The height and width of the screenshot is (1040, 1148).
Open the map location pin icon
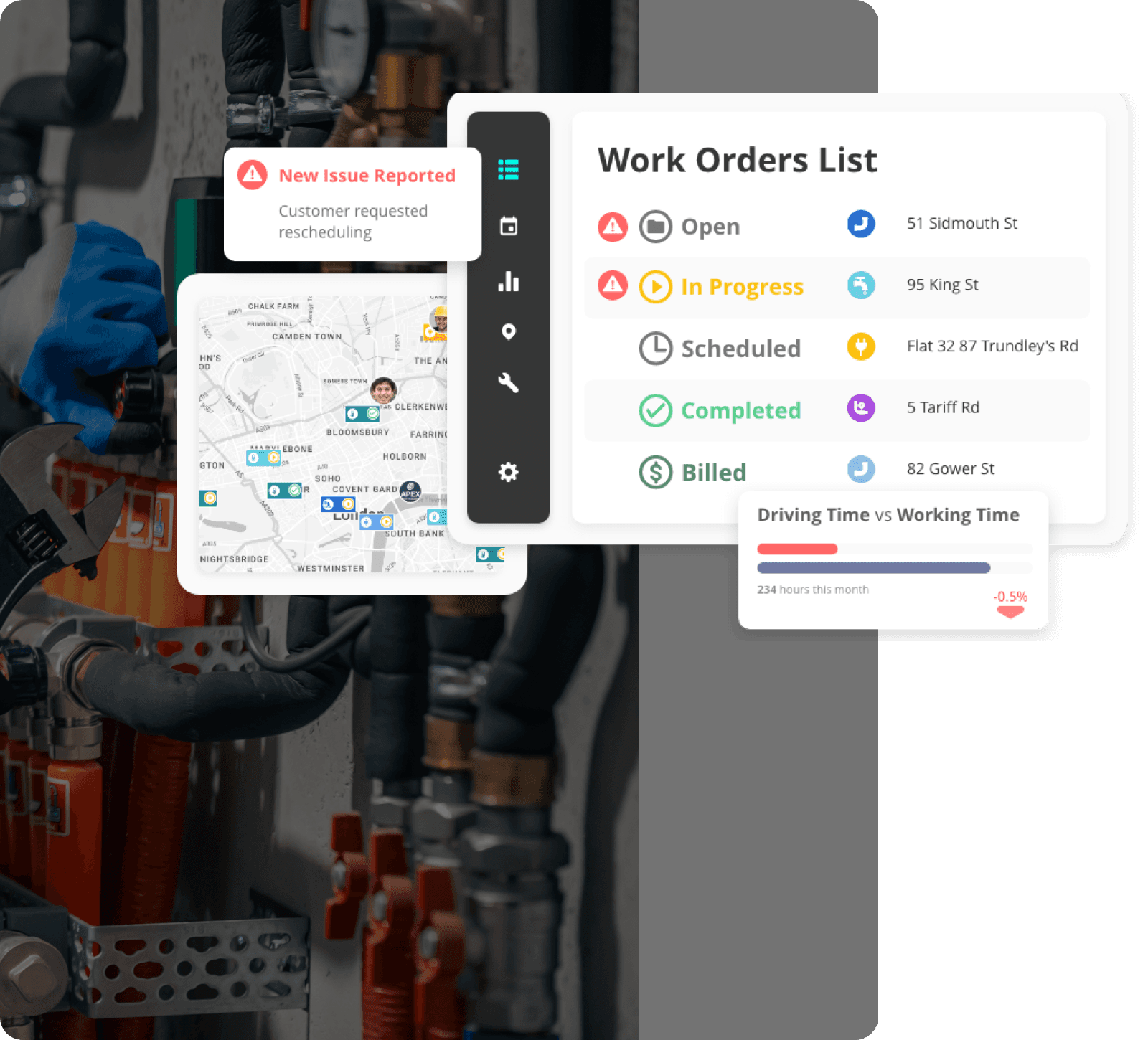508,332
